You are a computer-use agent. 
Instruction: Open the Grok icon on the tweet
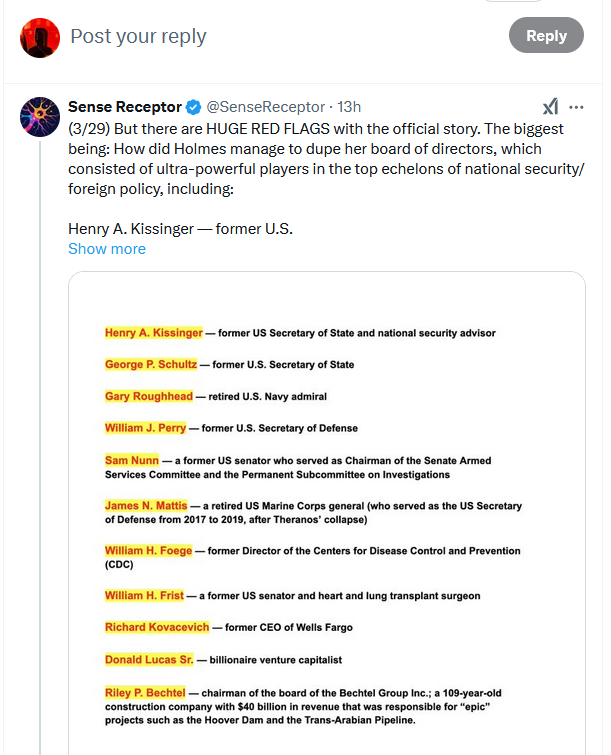[550, 106]
